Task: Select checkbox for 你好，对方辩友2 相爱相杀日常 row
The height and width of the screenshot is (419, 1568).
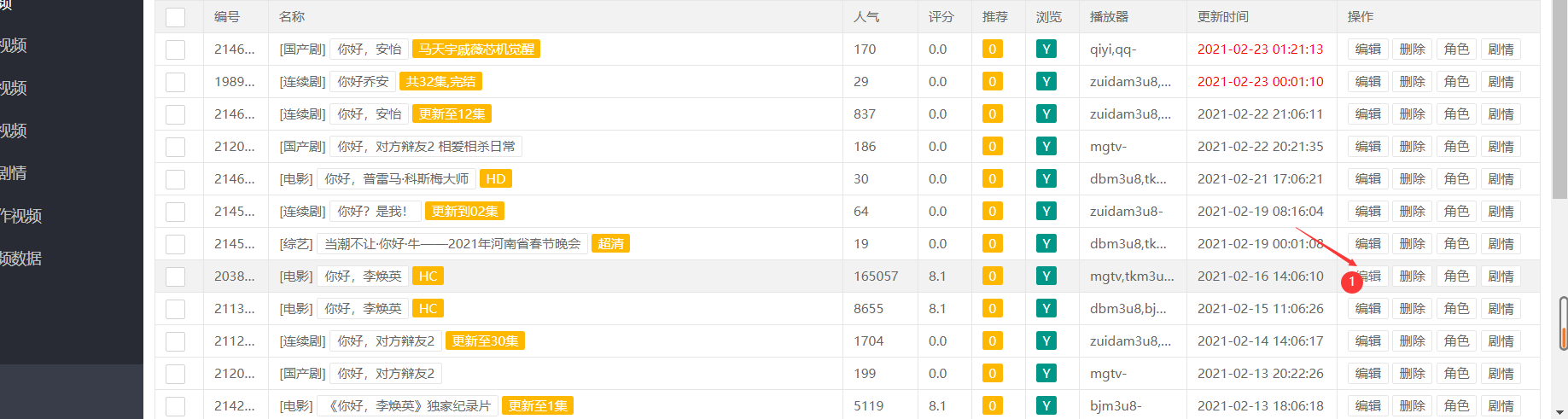Action: [x=175, y=147]
